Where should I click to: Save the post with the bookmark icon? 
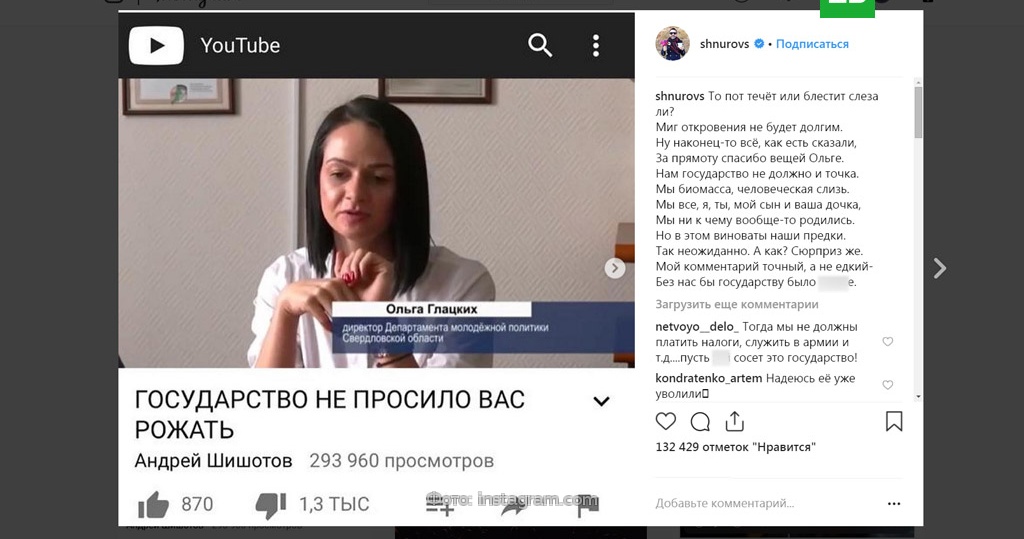[x=894, y=421]
